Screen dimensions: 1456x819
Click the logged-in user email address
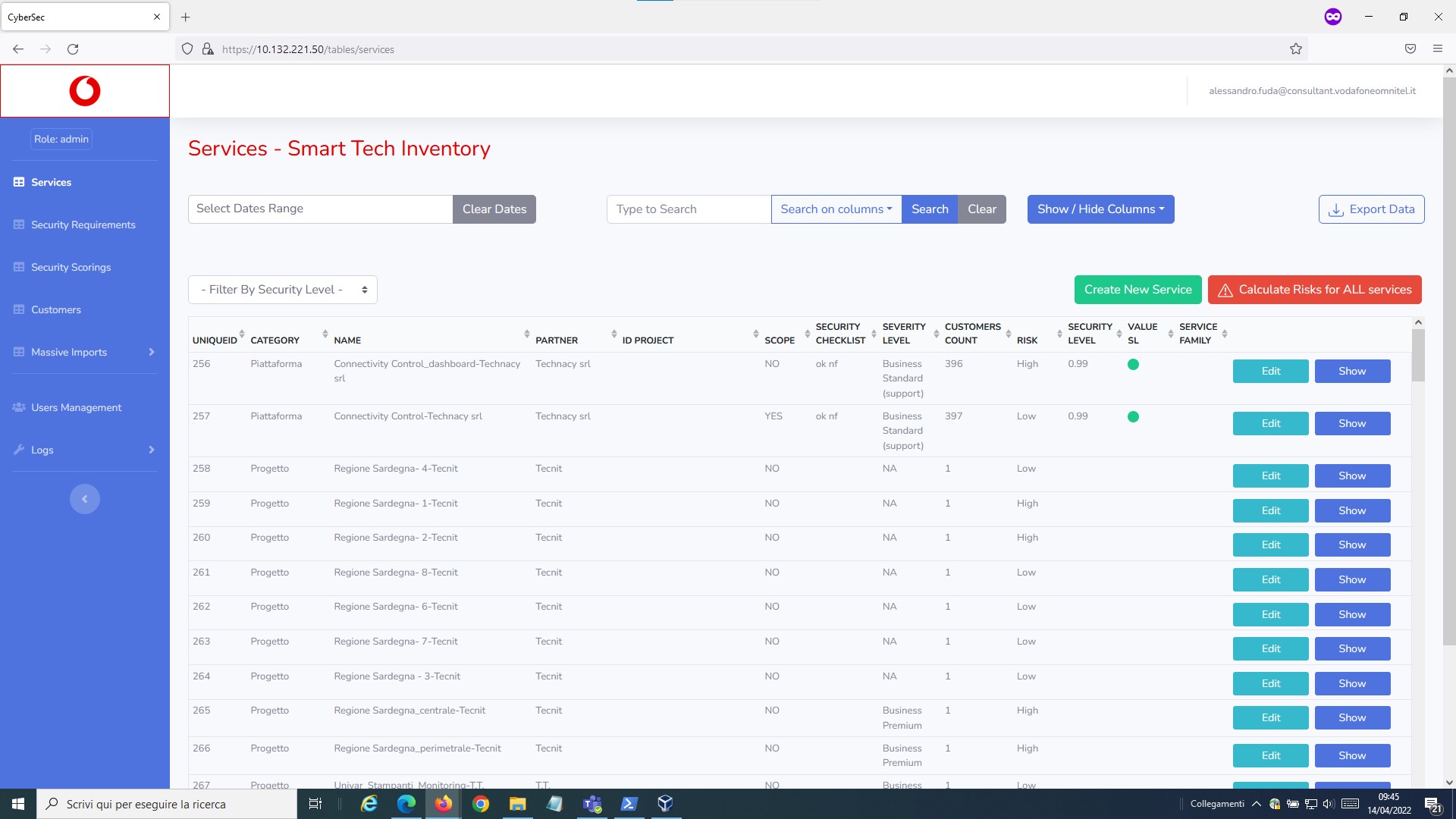1312,91
